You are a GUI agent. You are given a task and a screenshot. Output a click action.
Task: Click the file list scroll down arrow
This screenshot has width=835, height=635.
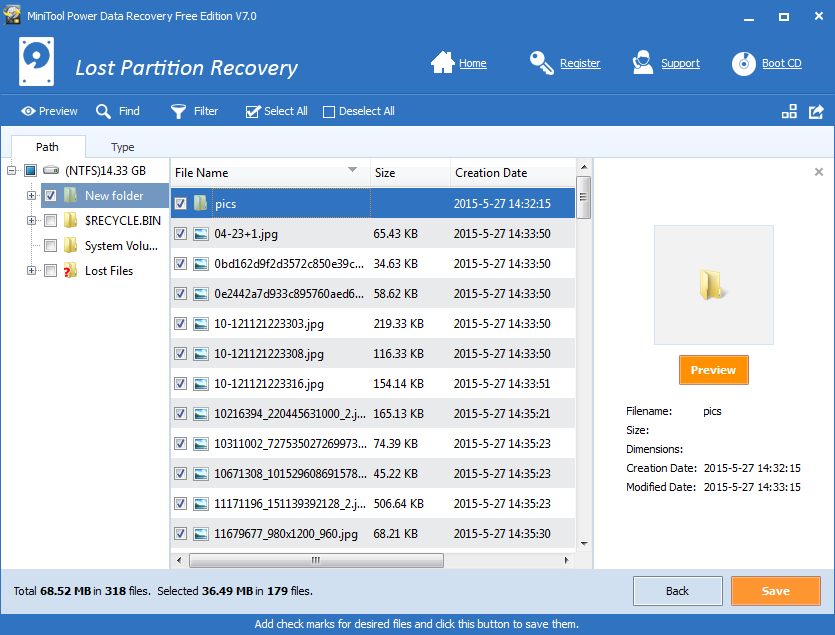coord(584,543)
